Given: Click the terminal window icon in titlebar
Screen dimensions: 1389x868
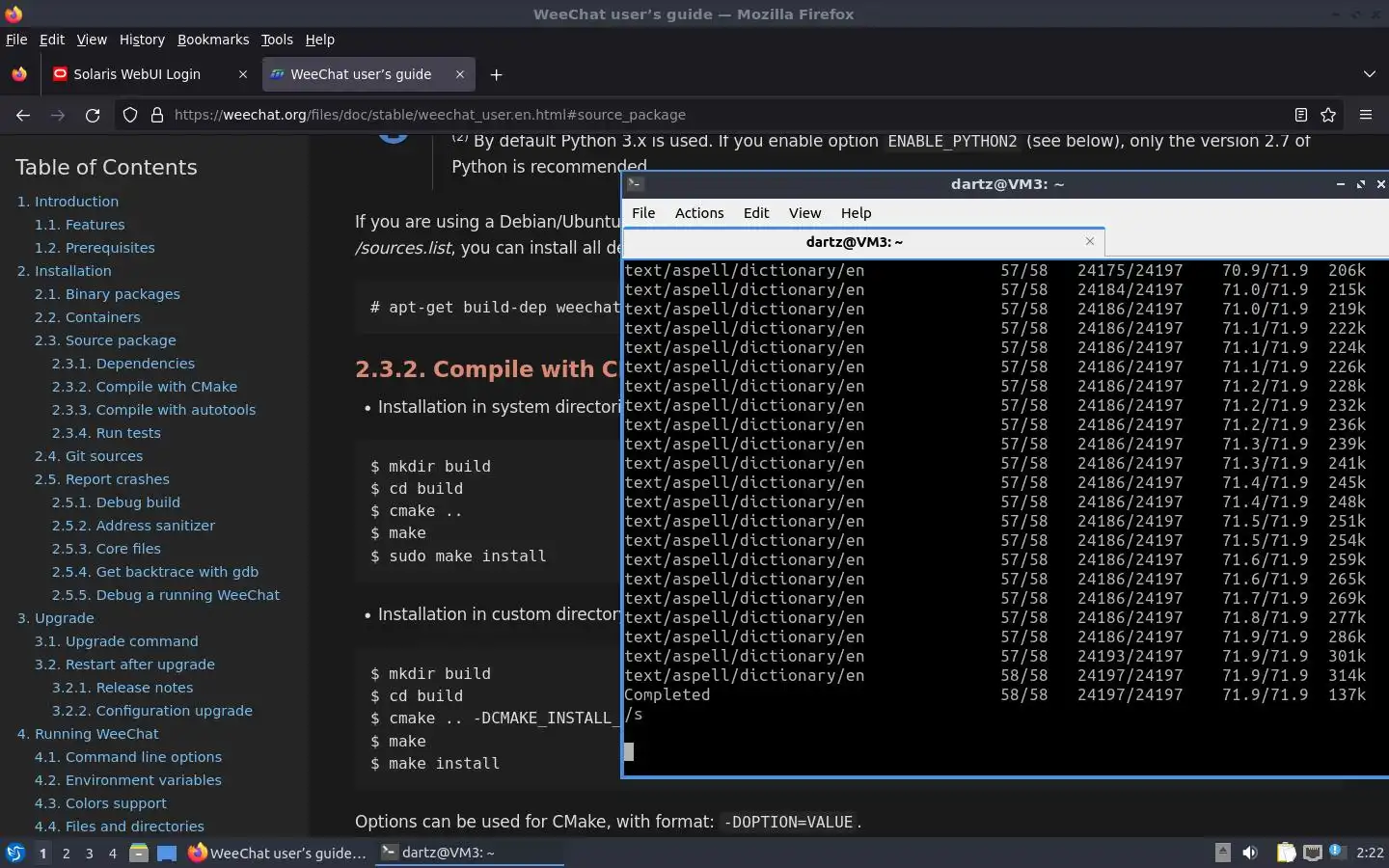Looking at the screenshot, I should (x=635, y=183).
